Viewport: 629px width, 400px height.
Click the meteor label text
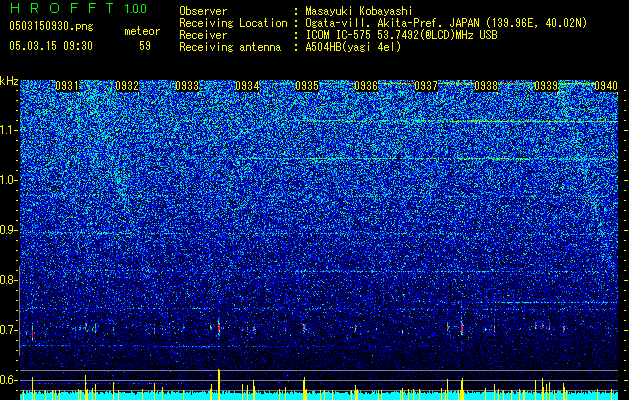(142, 31)
